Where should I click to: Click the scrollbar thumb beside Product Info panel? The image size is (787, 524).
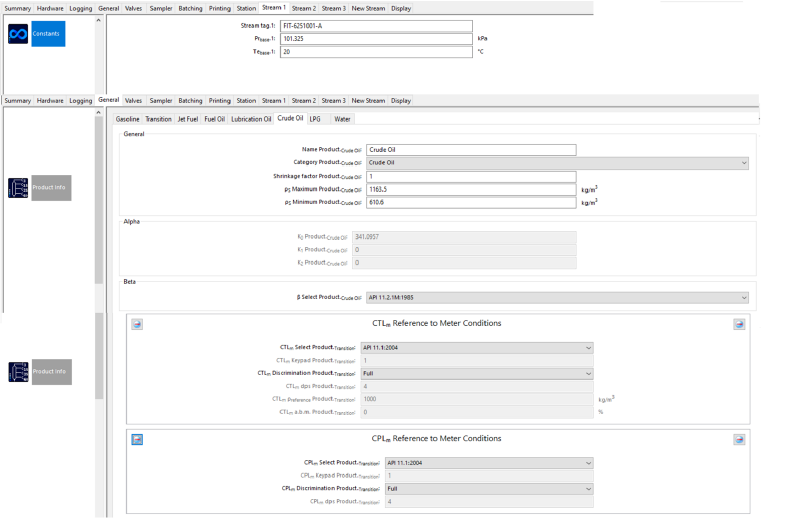(99, 201)
